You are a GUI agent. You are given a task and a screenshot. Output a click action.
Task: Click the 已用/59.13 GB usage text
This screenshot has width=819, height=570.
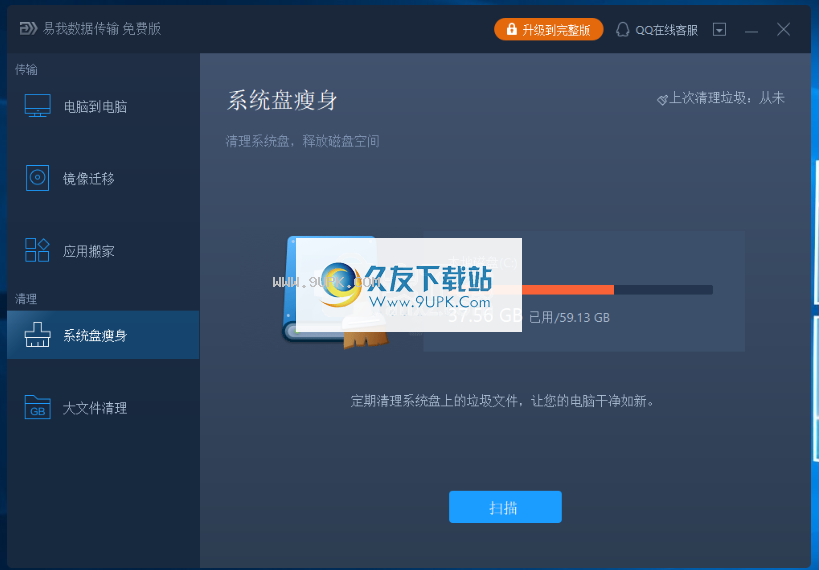click(x=569, y=317)
